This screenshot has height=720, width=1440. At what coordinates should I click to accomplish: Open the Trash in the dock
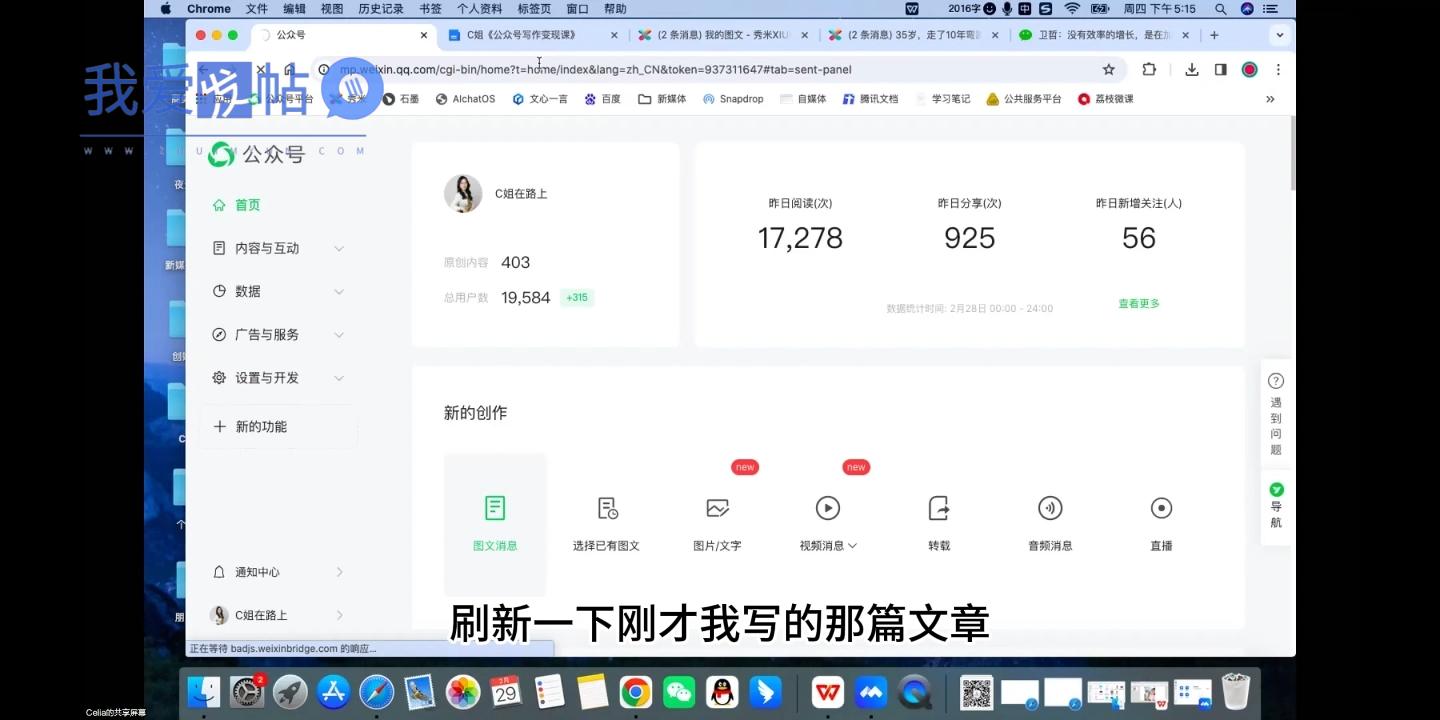[x=1237, y=691]
